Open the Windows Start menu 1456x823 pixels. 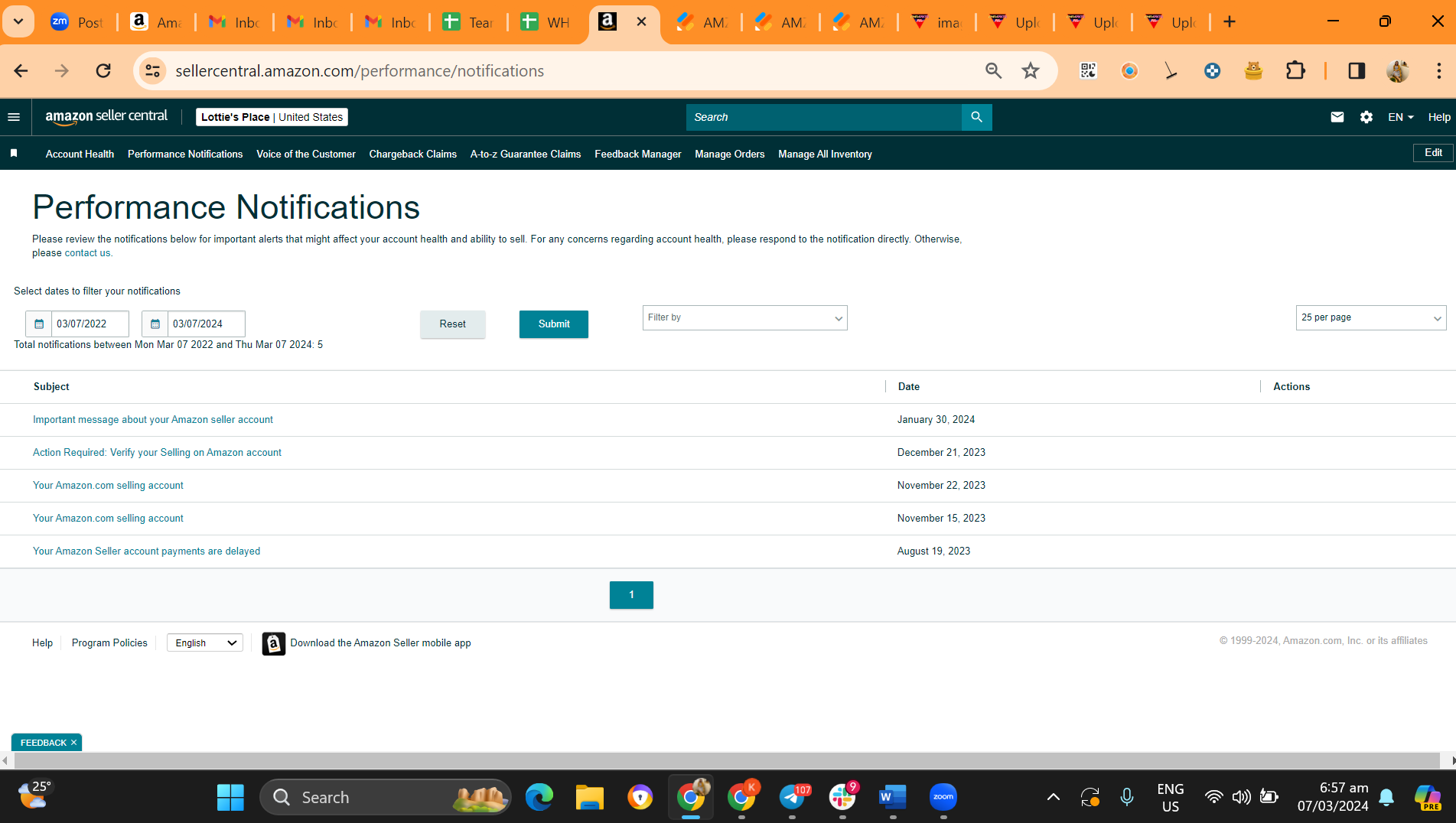pyautogui.click(x=230, y=797)
